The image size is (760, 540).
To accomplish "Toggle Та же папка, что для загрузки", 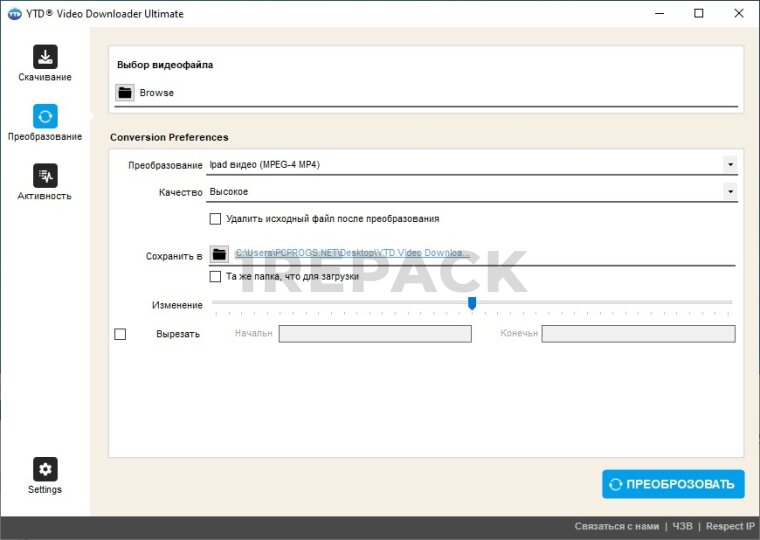I will click(215, 277).
